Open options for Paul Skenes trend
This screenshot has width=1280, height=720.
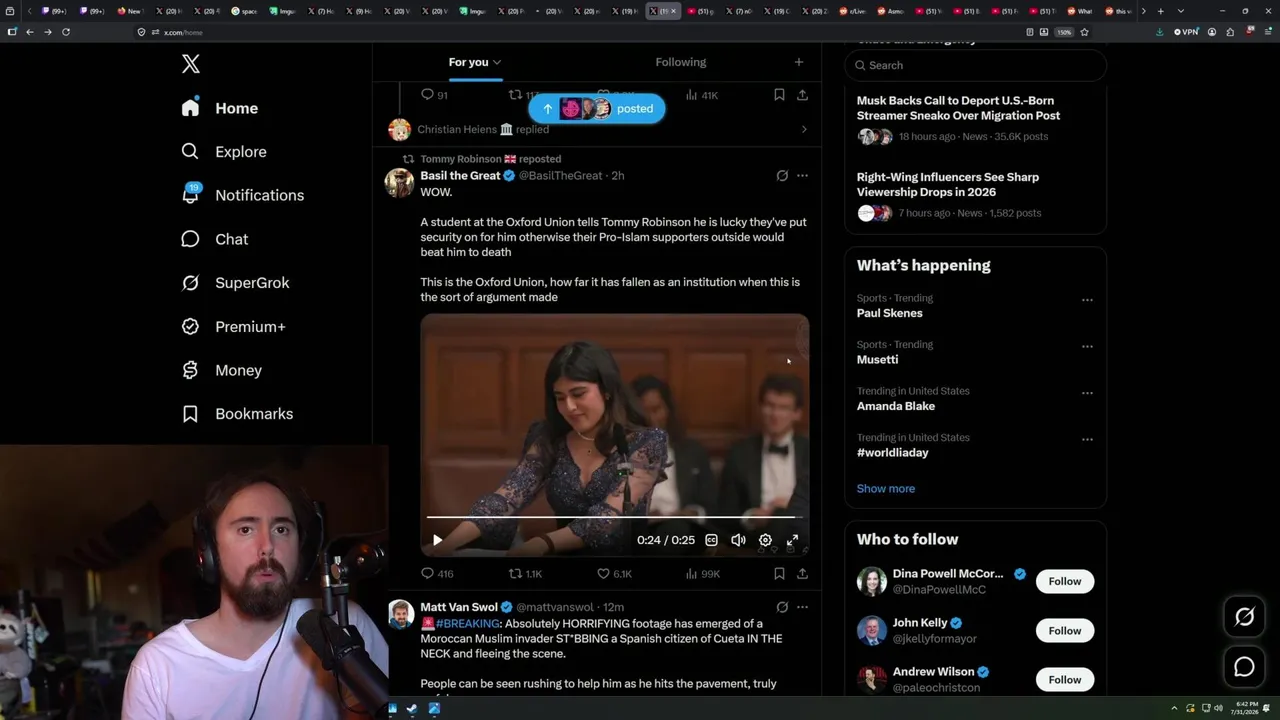(1087, 300)
